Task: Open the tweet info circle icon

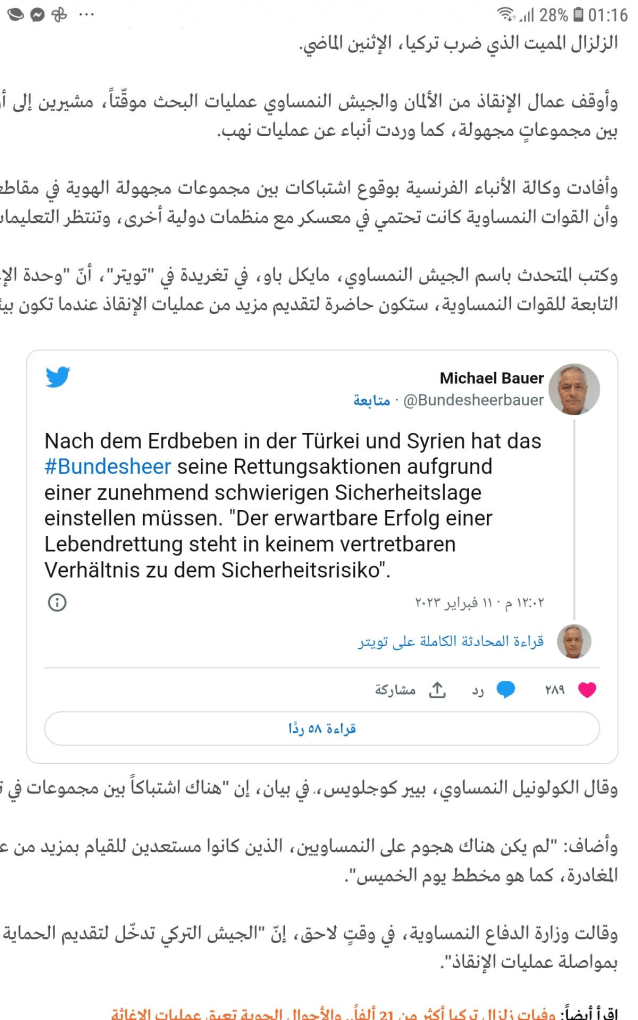Action: pos(58,602)
